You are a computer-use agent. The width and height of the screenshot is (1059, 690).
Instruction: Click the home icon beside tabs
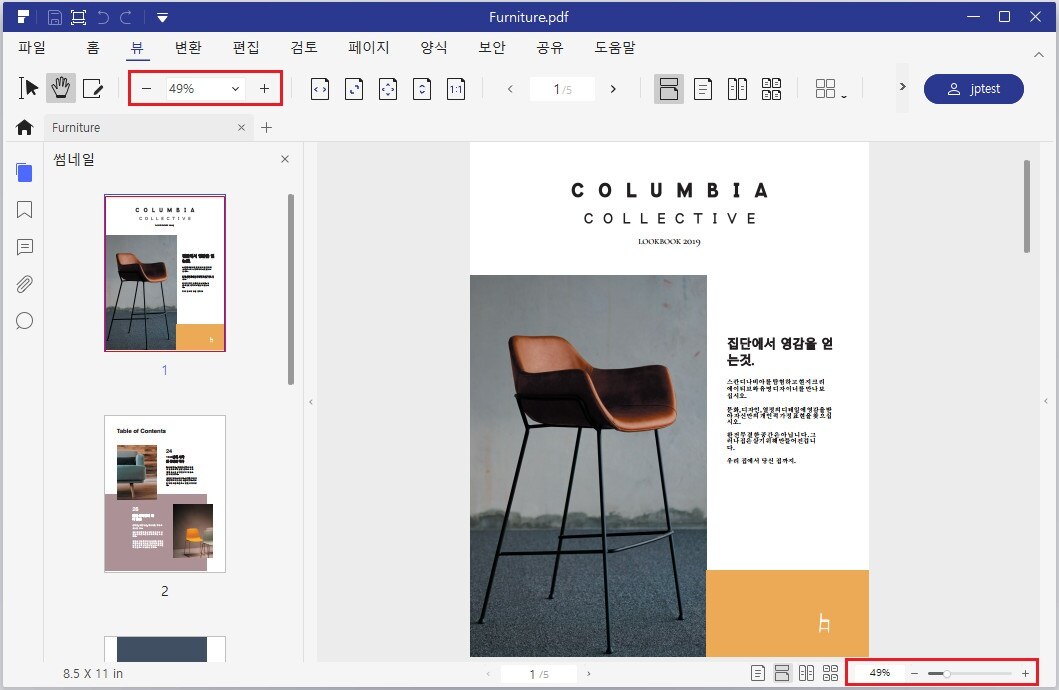24,127
